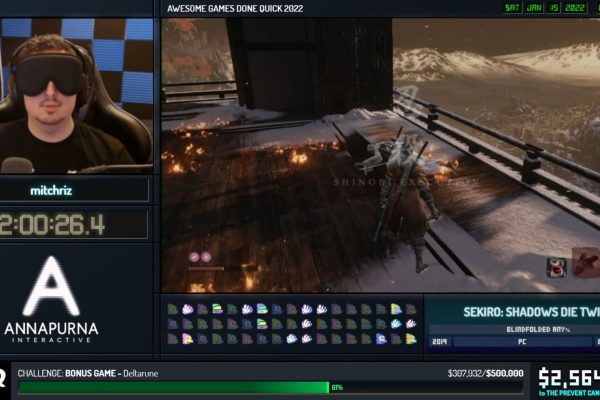Click the JAN month indicator

click(535, 8)
